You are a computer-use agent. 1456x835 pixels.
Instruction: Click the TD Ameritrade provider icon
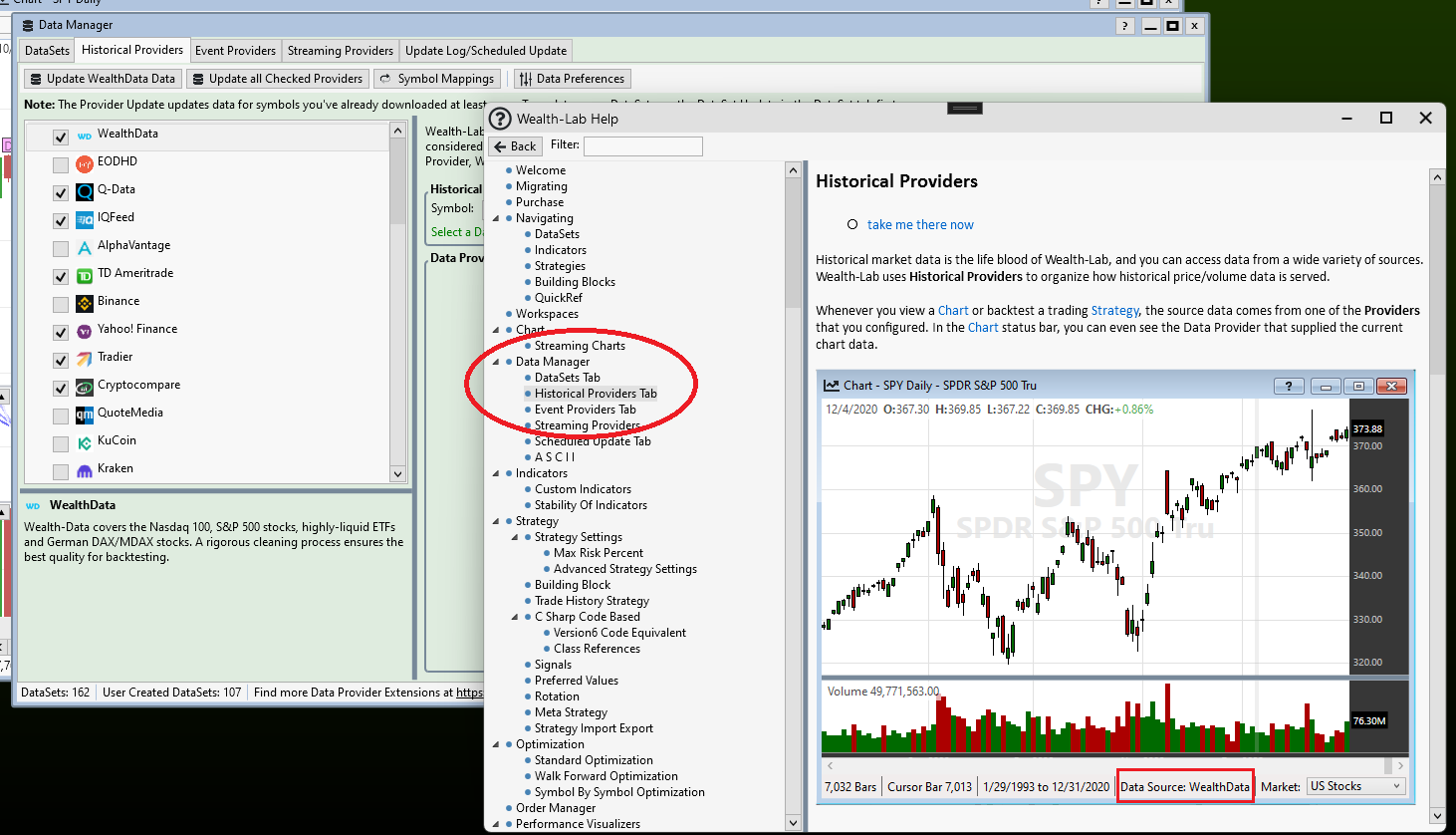tap(85, 276)
